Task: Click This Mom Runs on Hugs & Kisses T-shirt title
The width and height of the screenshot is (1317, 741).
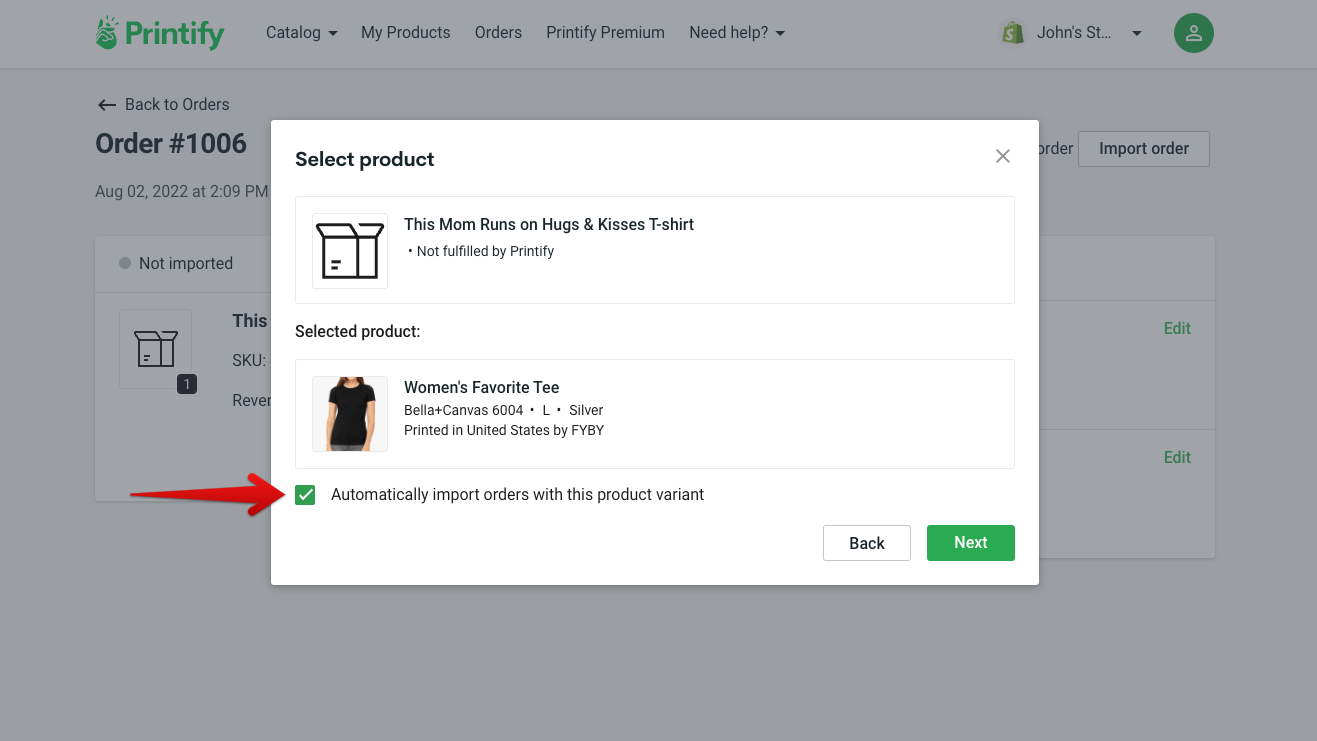Action: [549, 225]
